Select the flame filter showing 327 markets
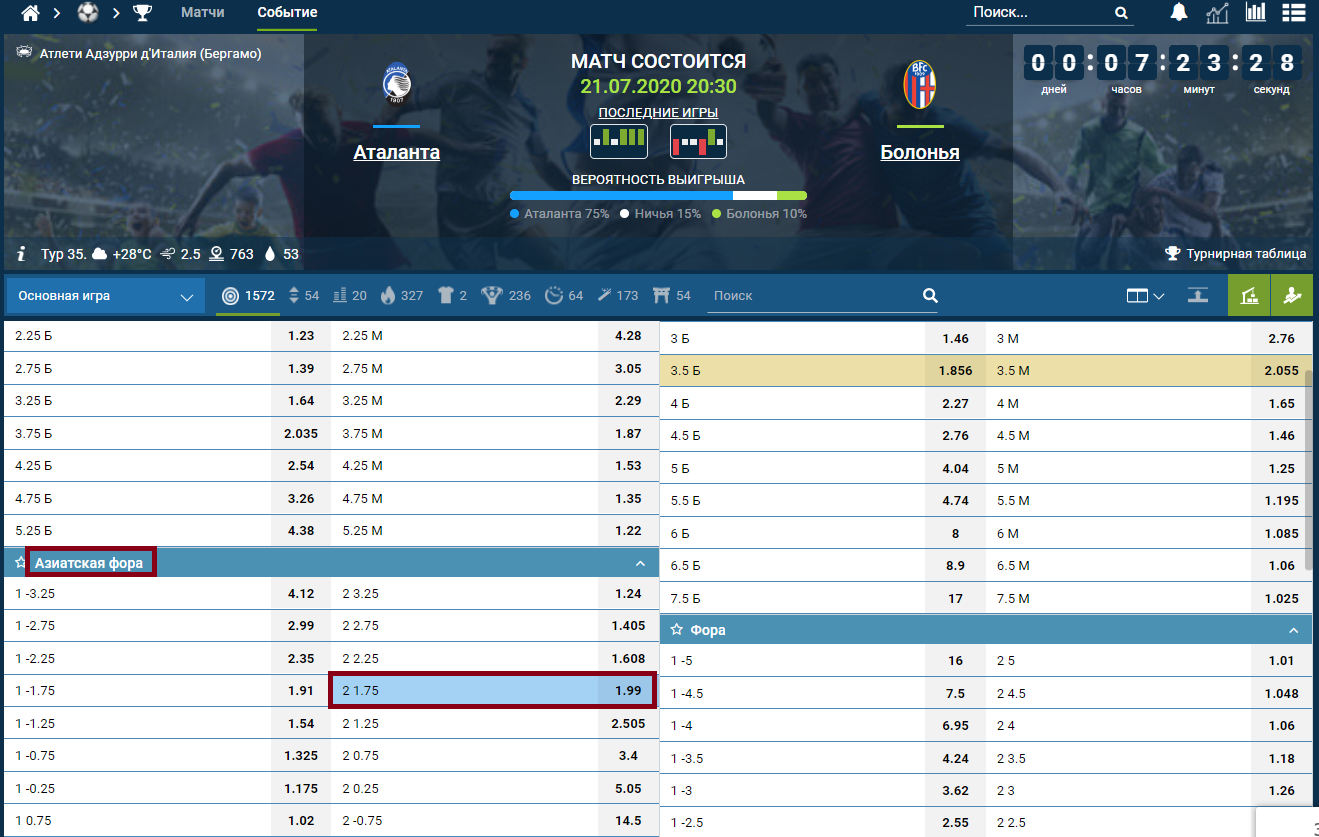 (x=399, y=296)
